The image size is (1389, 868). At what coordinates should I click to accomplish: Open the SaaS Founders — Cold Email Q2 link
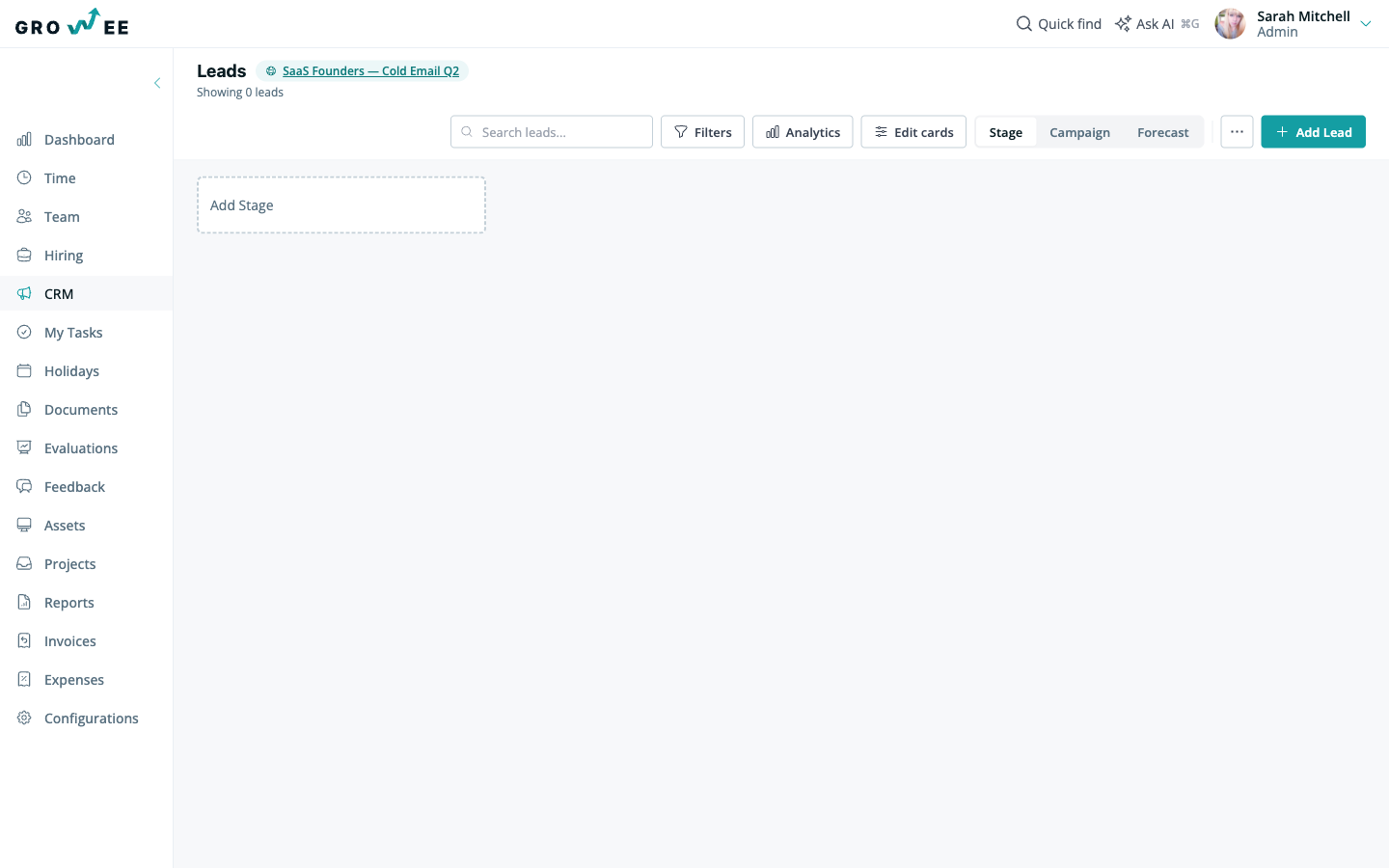tap(370, 71)
